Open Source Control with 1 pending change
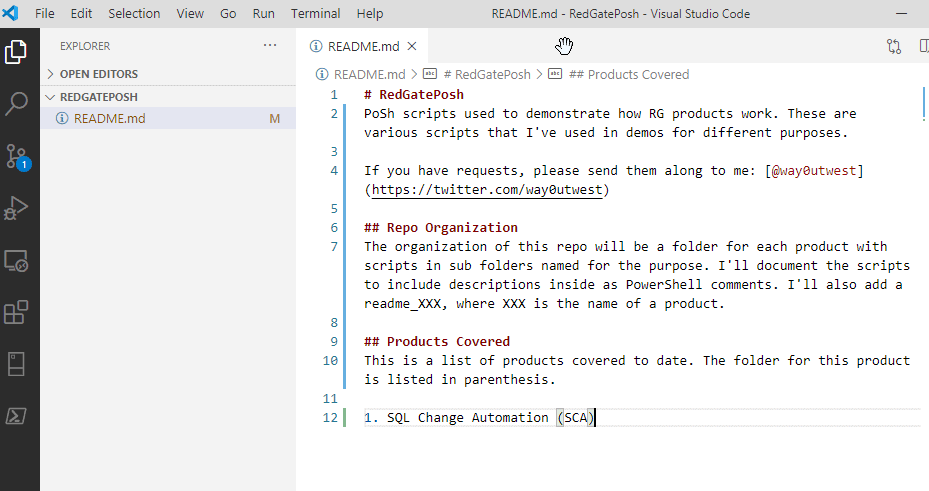 click(x=17, y=156)
